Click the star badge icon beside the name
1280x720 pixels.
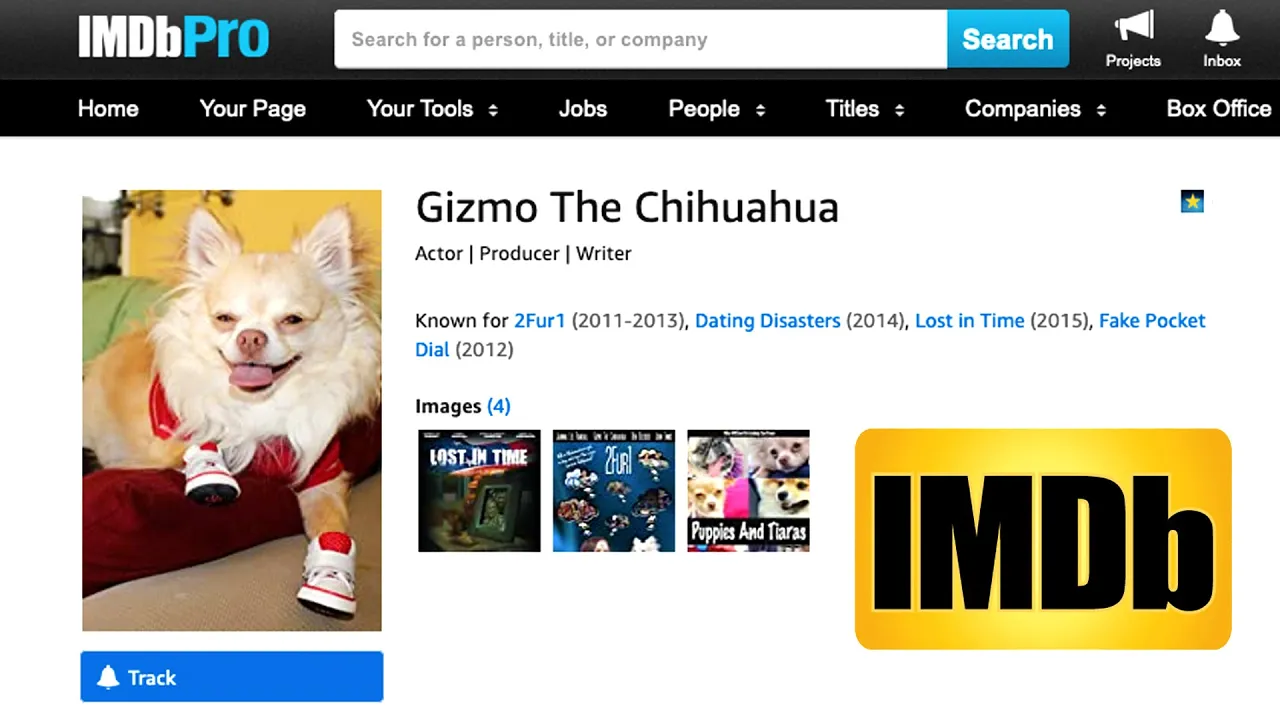[1192, 202]
